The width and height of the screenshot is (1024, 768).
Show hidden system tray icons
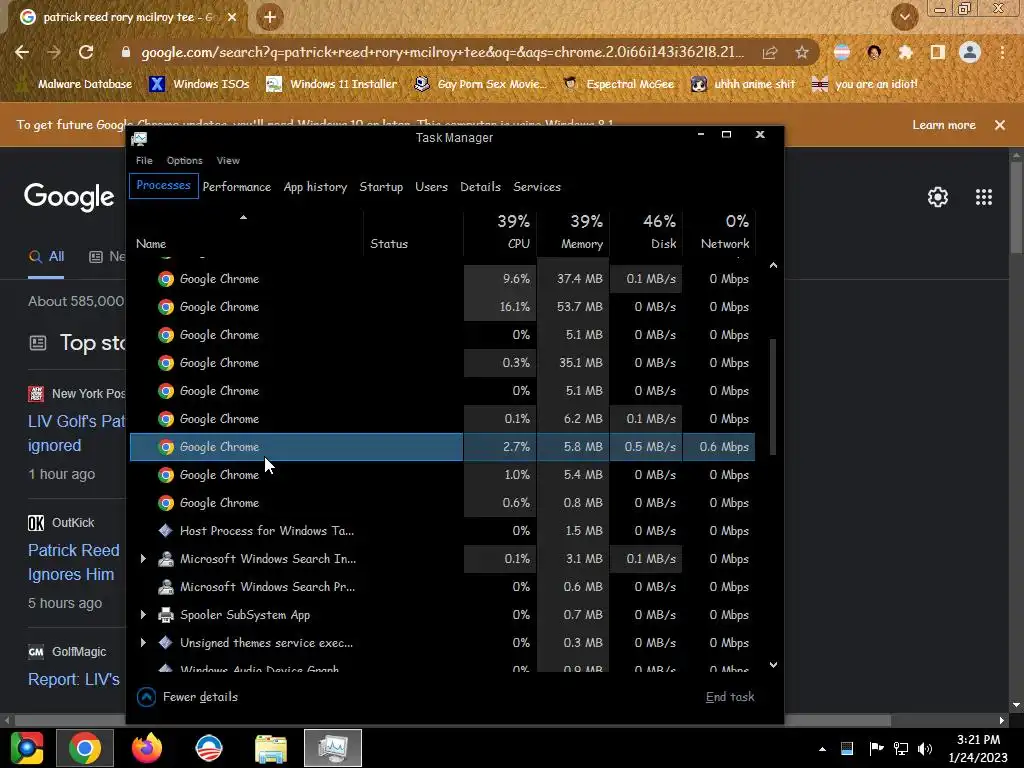point(822,749)
